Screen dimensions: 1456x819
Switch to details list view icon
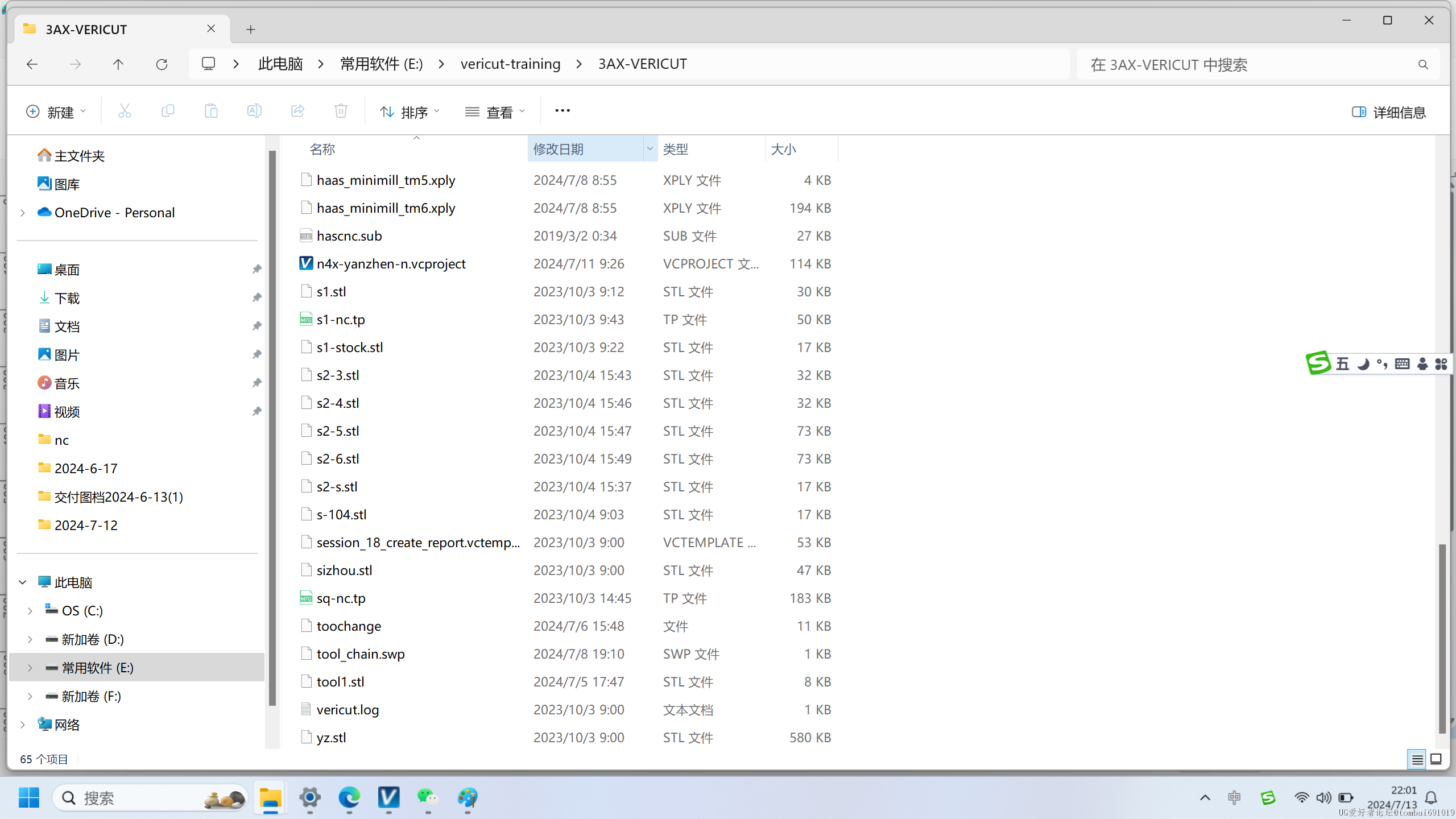coord(1417,759)
